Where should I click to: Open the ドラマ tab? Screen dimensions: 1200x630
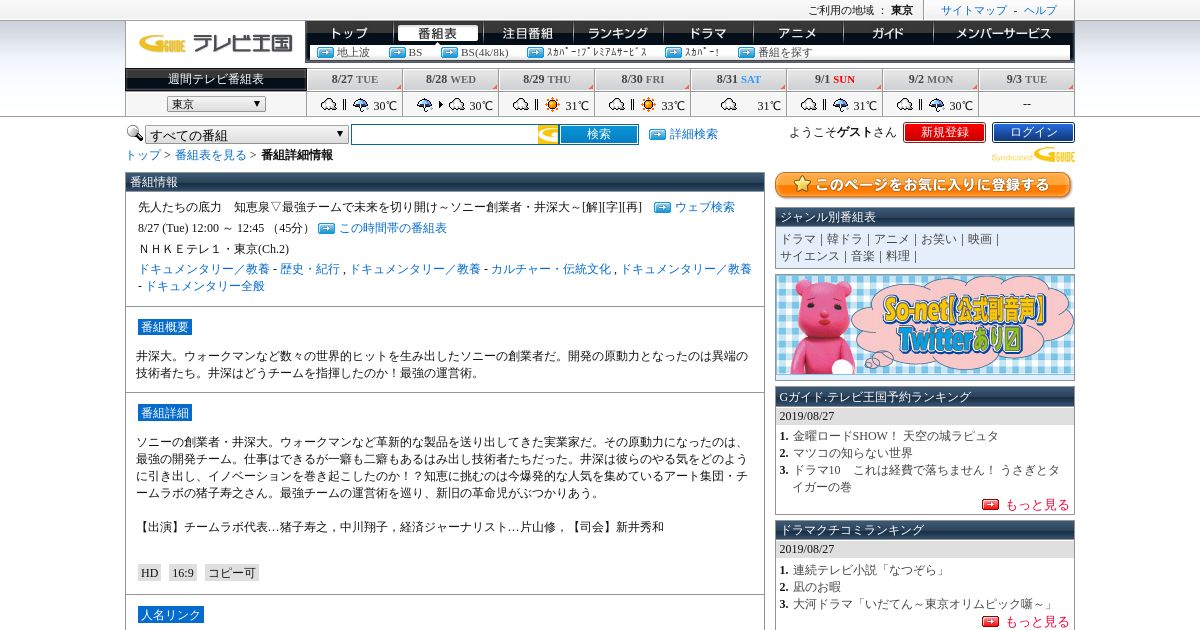(x=708, y=33)
